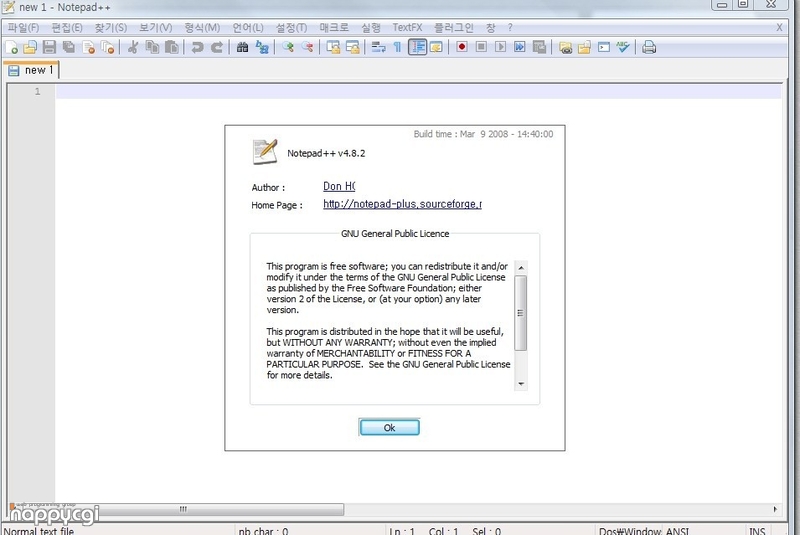The width and height of the screenshot is (800, 535).
Task: Open the 언어(L) menu
Action: (x=247, y=28)
